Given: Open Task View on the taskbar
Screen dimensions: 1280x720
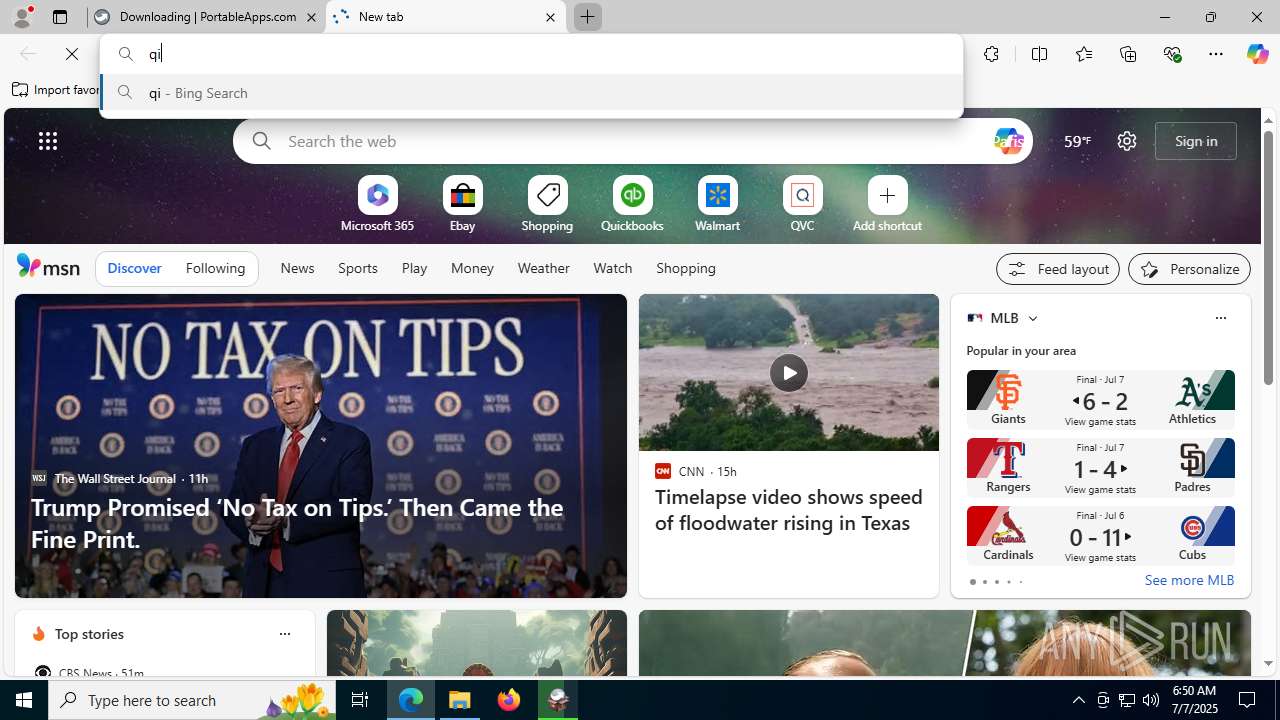Looking at the screenshot, I should [359, 700].
